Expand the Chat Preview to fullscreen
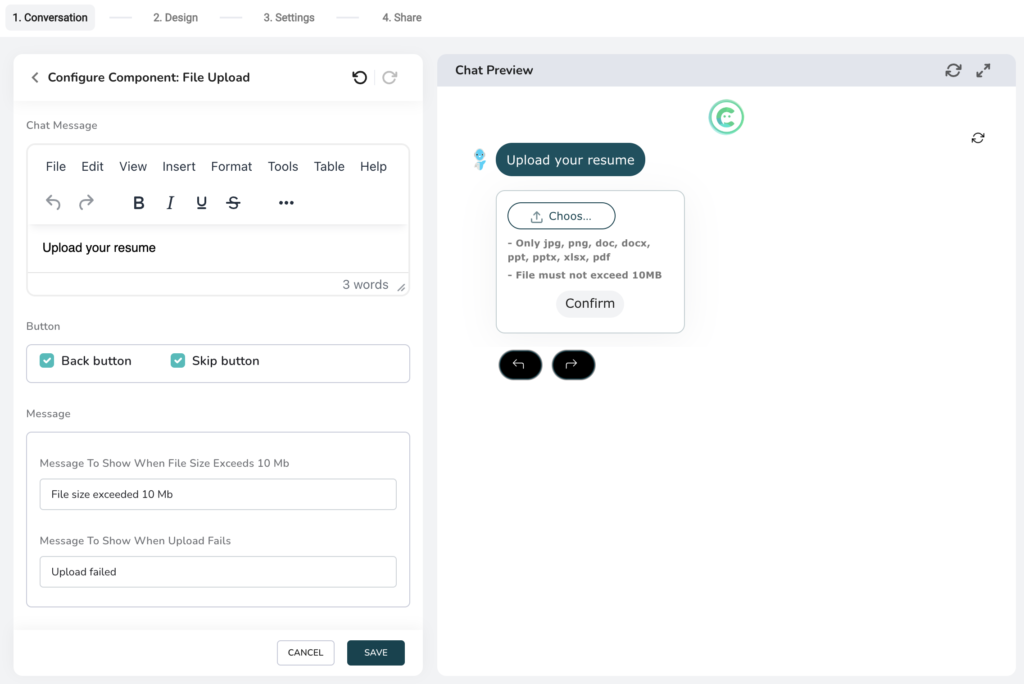The height and width of the screenshot is (684, 1024). click(x=983, y=70)
